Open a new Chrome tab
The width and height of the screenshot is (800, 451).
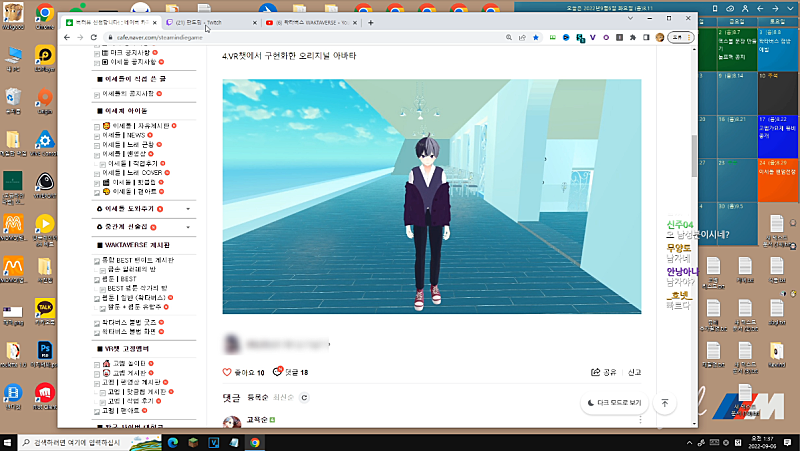point(371,22)
